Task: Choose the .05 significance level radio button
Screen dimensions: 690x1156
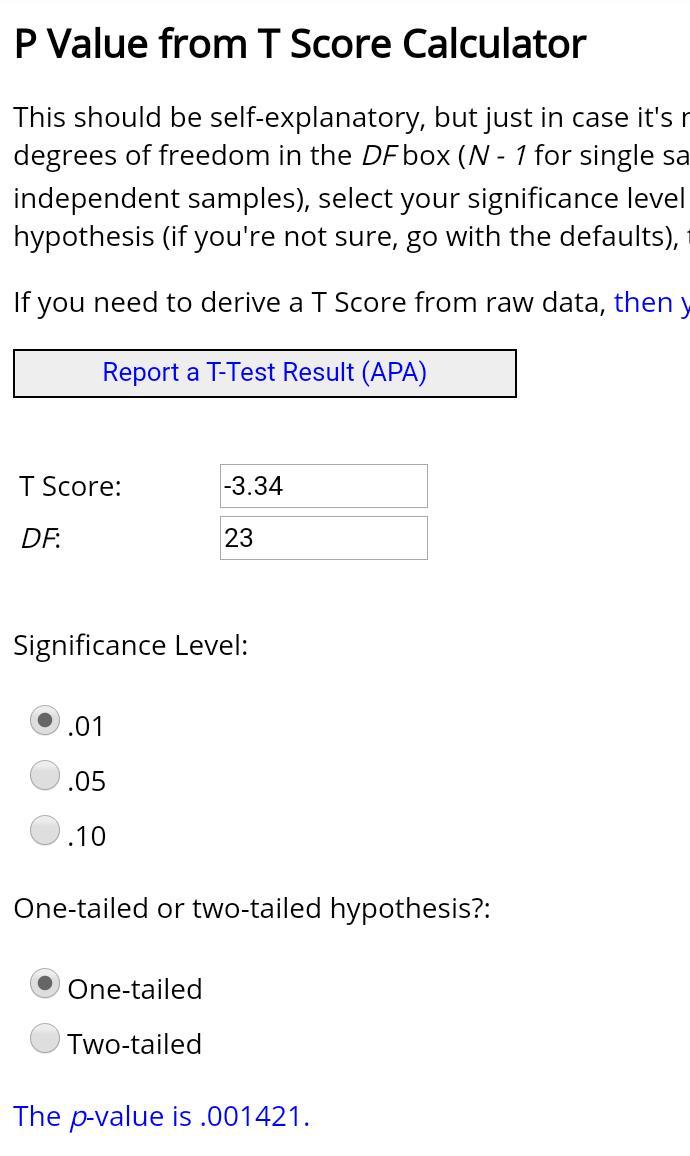Action: (x=45, y=776)
